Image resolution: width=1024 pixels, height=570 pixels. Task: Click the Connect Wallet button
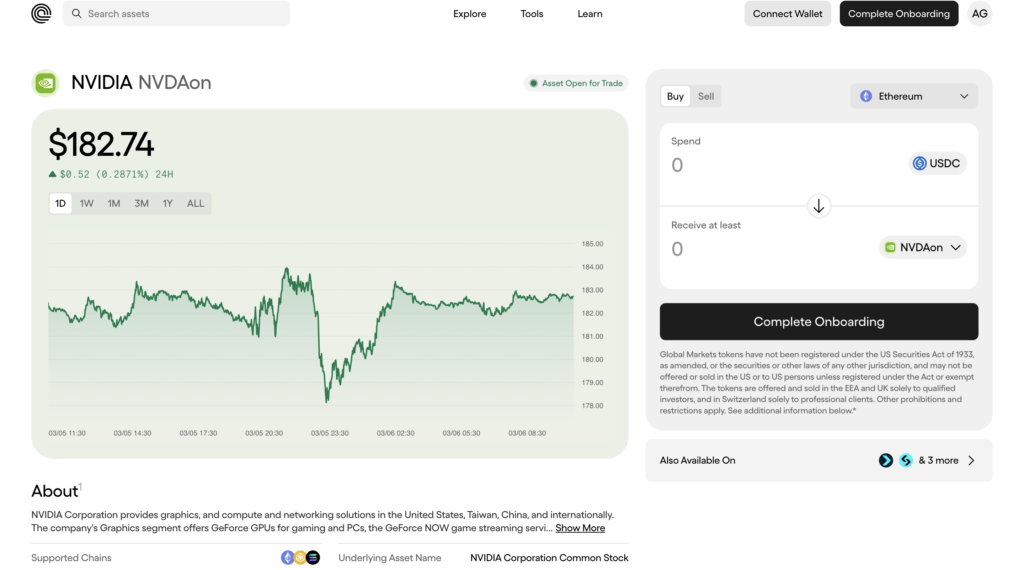coord(787,14)
